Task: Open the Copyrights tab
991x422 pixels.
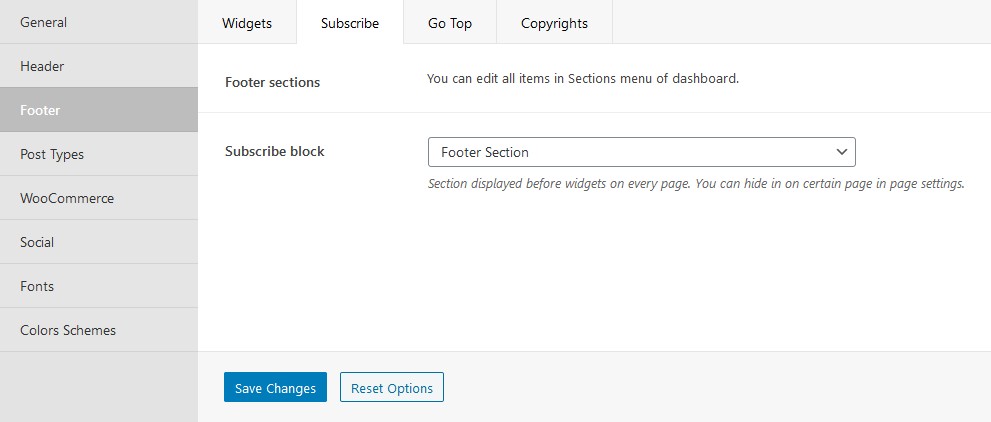Action: [x=554, y=23]
